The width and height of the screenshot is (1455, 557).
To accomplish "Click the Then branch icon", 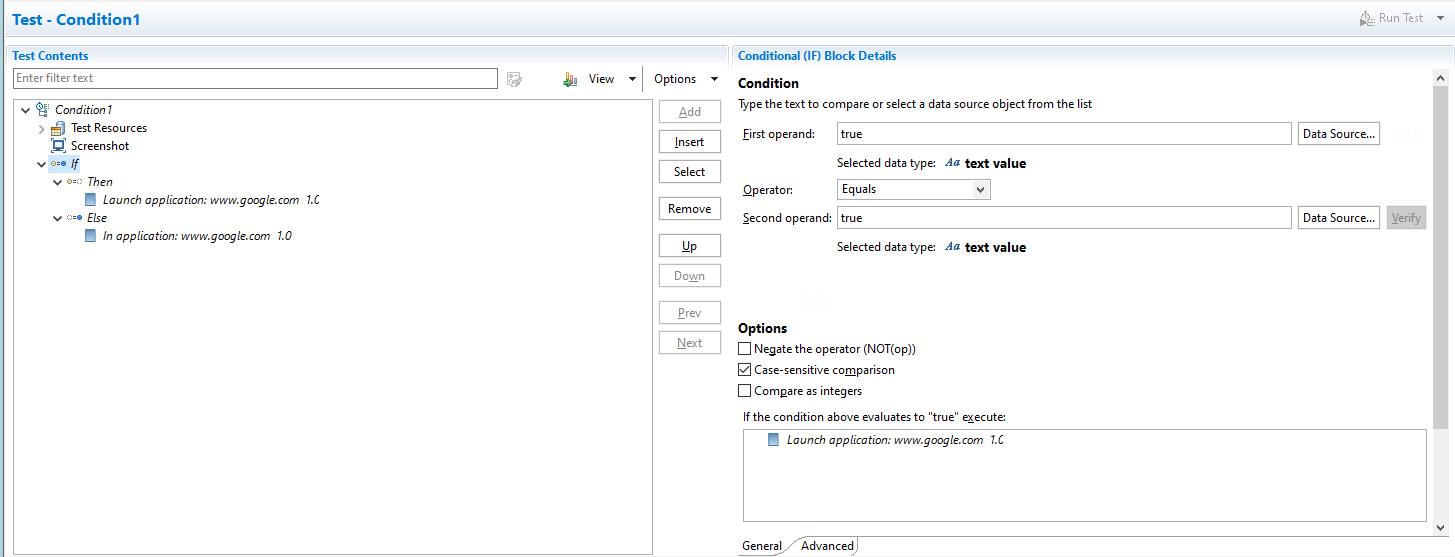I will point(74,182).
